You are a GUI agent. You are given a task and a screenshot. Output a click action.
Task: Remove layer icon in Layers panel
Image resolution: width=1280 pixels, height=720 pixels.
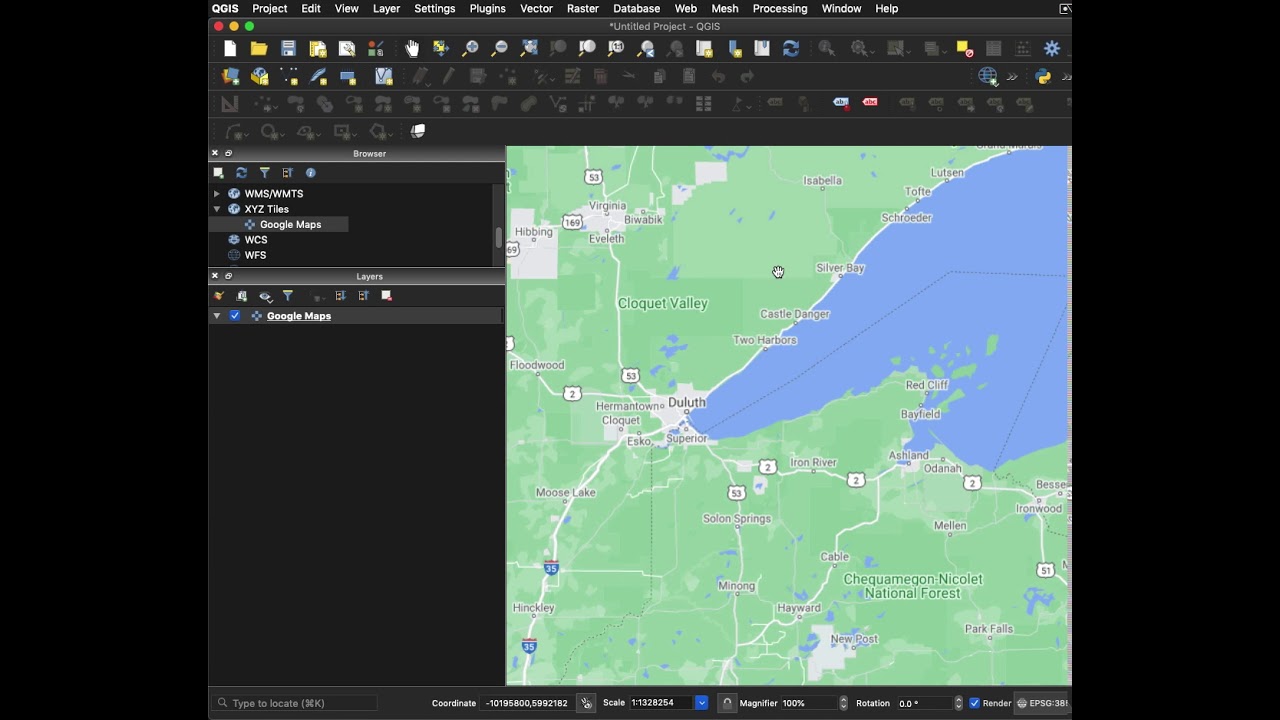point(386,296)
